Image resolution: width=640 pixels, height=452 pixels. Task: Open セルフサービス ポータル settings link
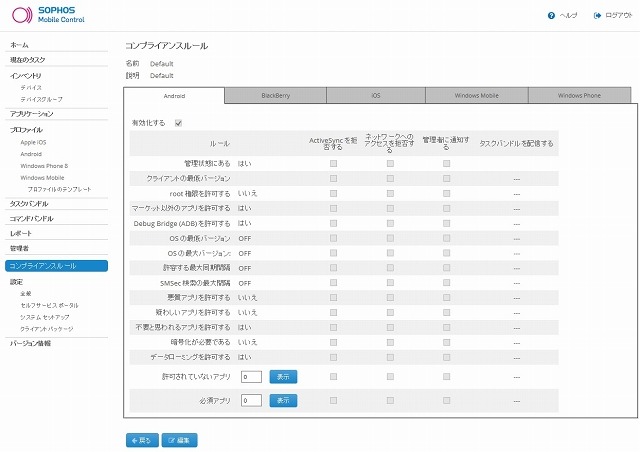pyautogui.click(x=49, y=305)
